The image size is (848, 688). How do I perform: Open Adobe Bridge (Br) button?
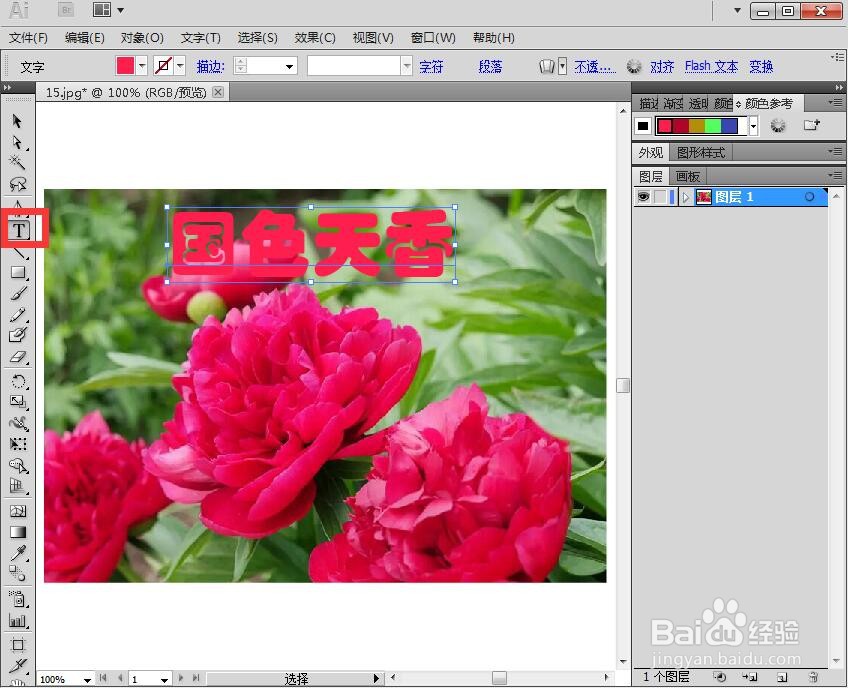point(66,10)
